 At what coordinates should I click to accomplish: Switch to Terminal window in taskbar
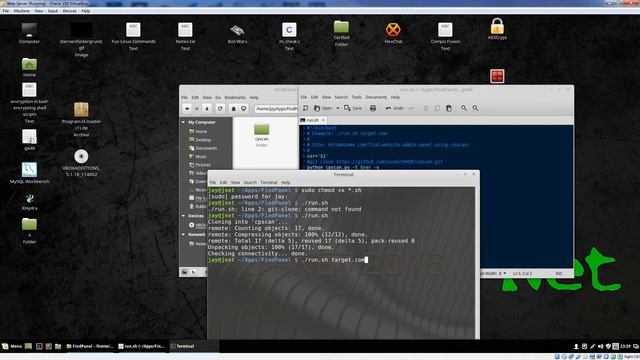[x=193, y=346]
